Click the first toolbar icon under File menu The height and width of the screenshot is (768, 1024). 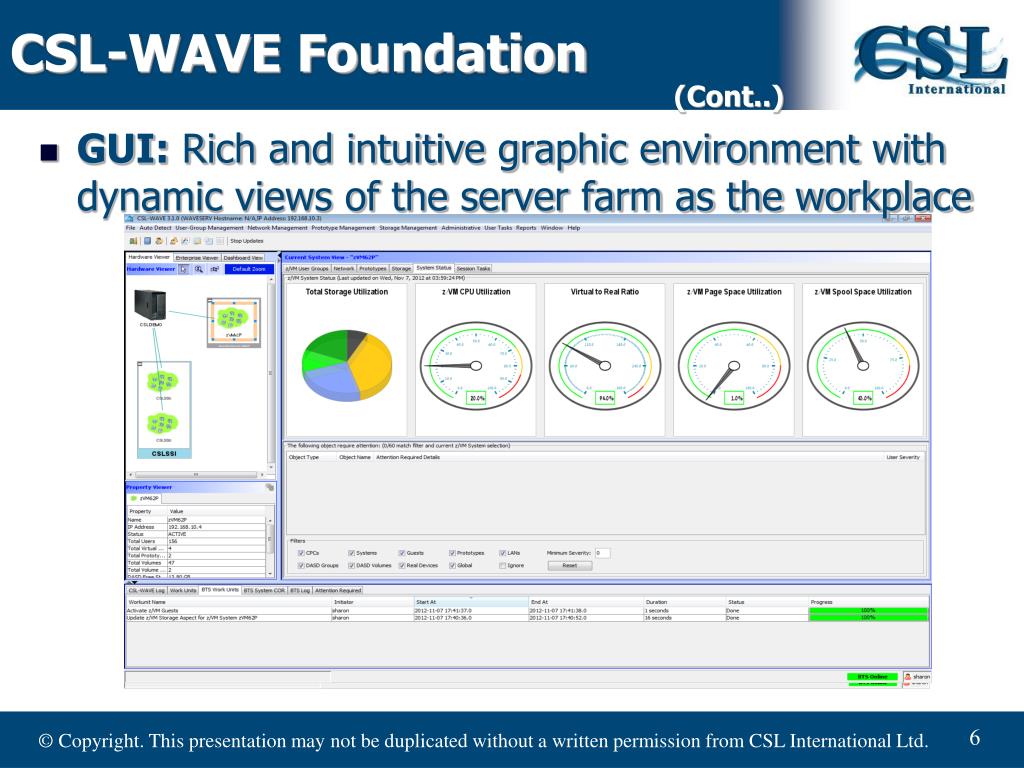133,241
